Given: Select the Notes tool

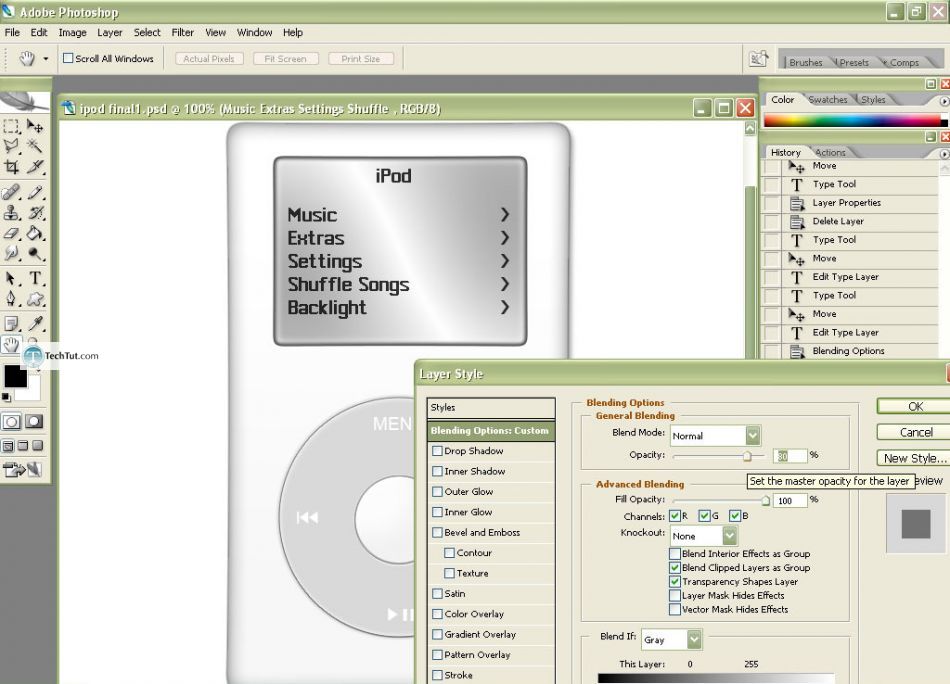Looking at the screenshot, I should (12, 324).
